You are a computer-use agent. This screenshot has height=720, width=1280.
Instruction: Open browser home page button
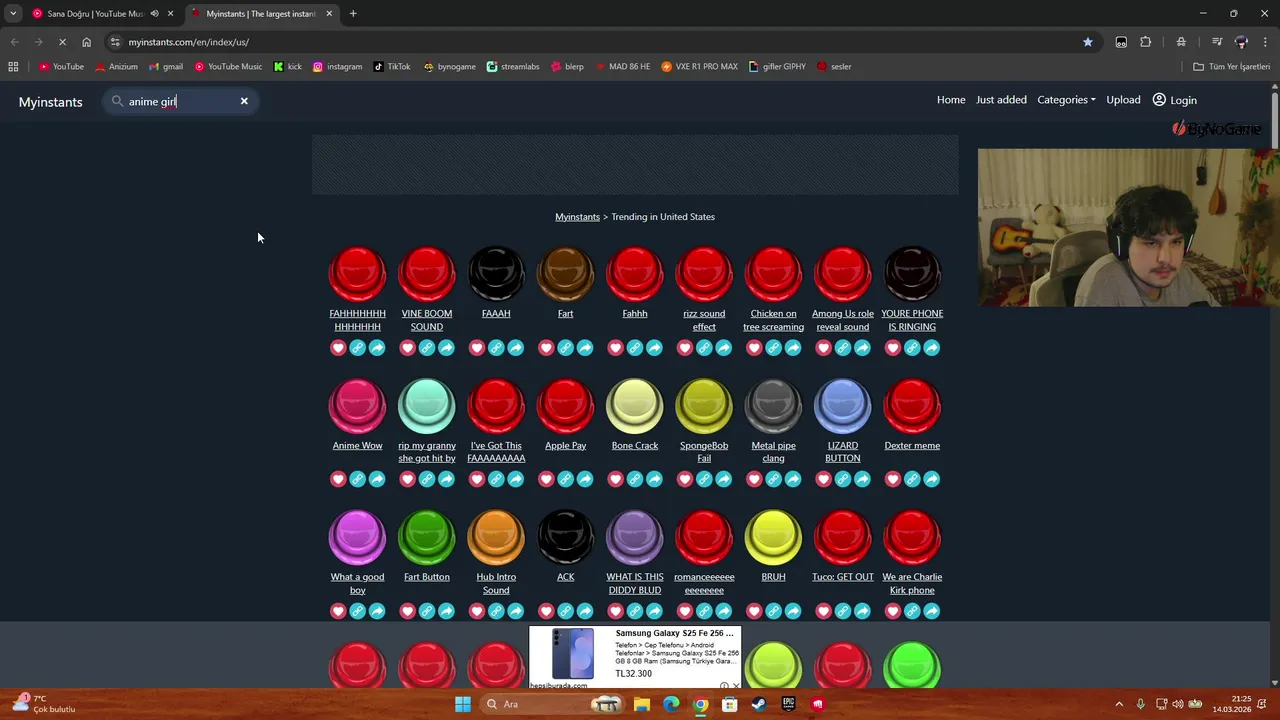[x=86, y=42]
